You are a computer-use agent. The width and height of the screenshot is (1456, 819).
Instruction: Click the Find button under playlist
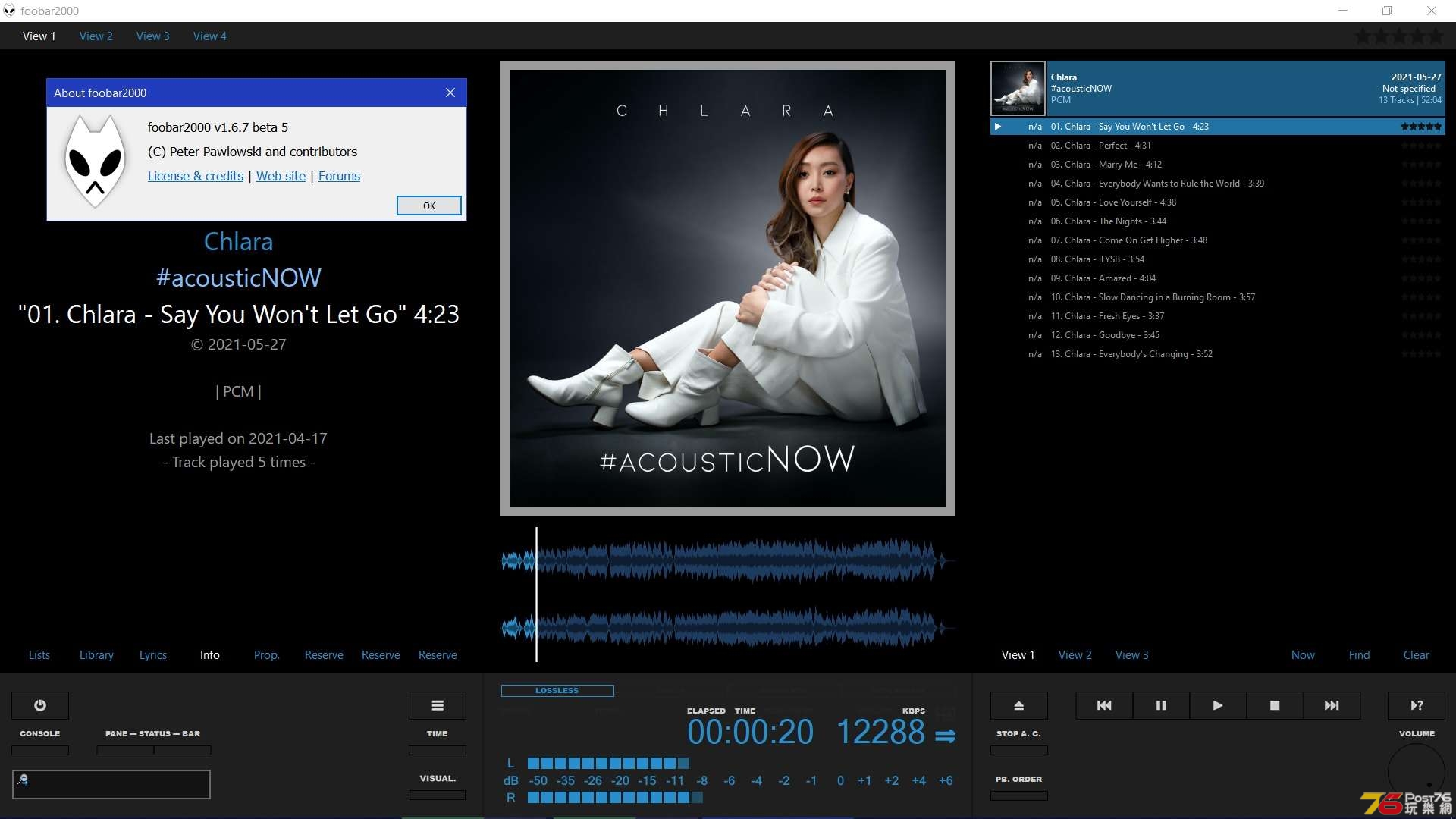click(x=1360, y=654)
